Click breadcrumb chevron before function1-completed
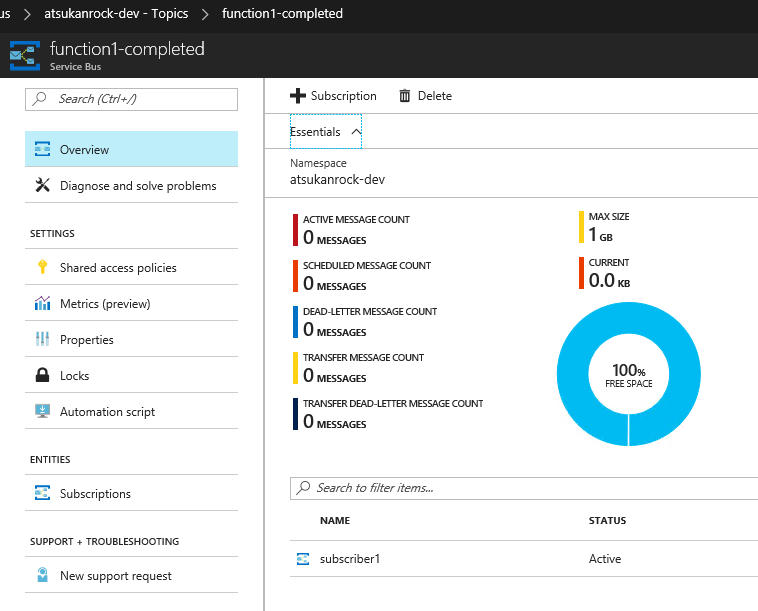Screen dimensions: 758x611 [x=205, y=14]
